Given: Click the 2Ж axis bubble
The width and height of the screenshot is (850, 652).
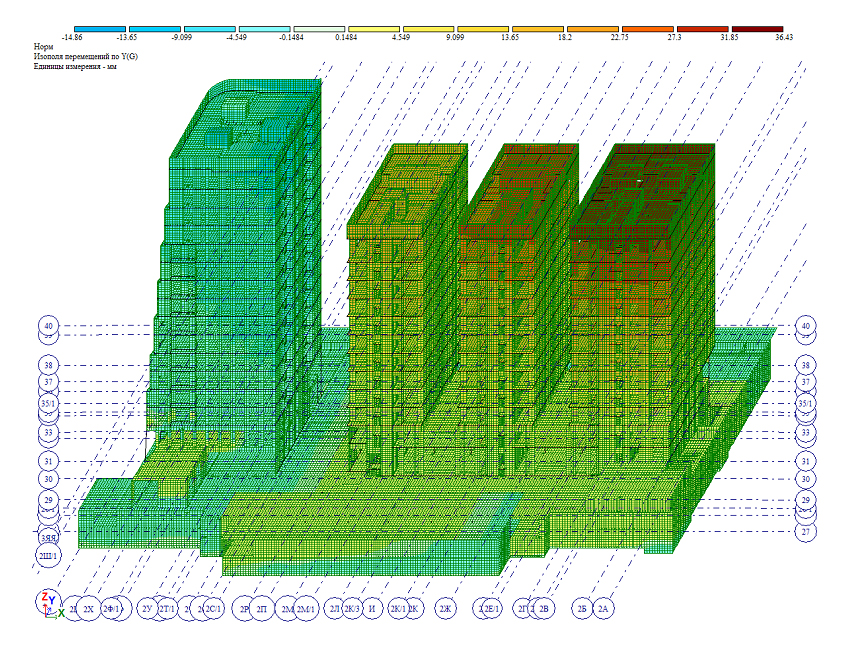Looking at the screenshot, I should pos(446,609).
